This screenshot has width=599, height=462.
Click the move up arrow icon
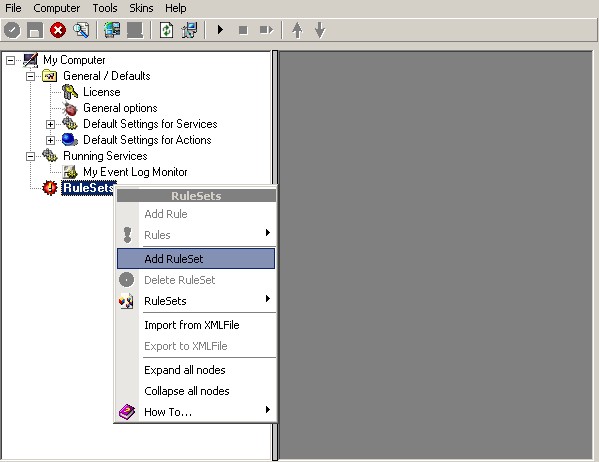coord(297,30)
